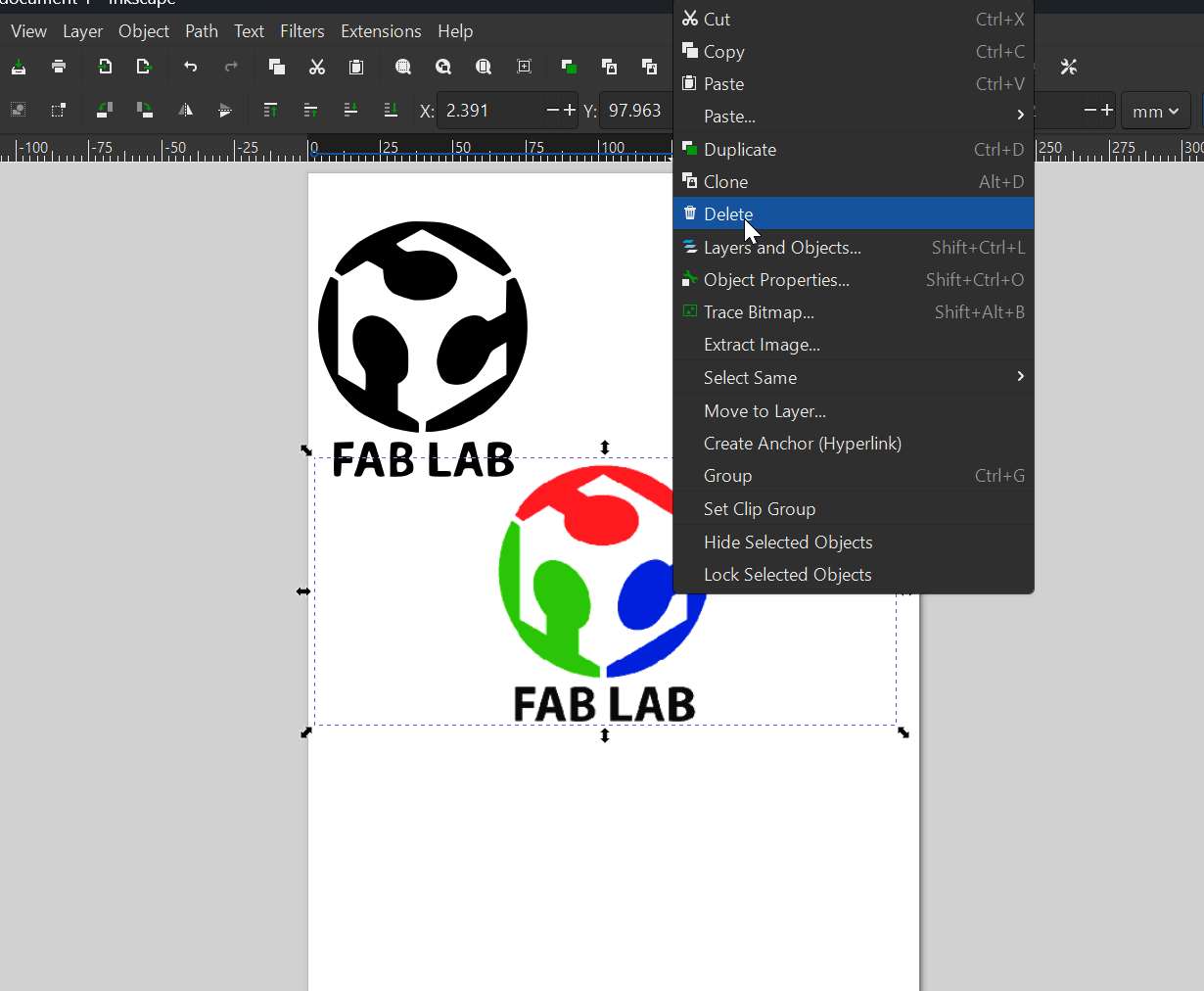Redo the last action with toolbar icon
This screenshot has width=1204, height=991.
[231, 67]
